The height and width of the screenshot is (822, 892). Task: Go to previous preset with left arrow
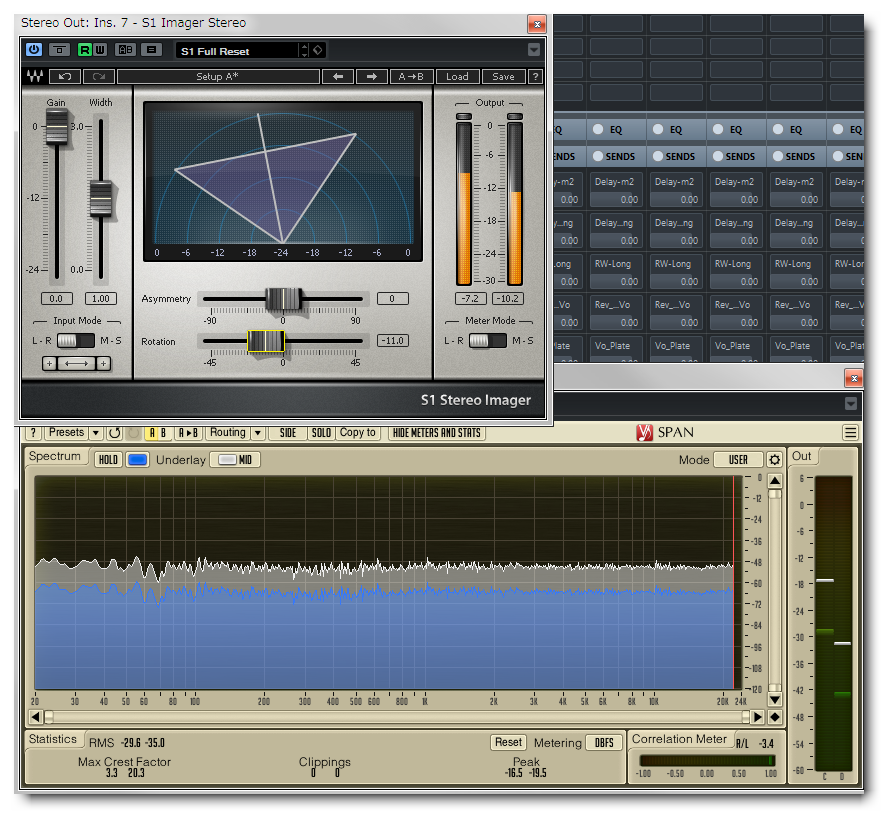click(x=338, y=76)
